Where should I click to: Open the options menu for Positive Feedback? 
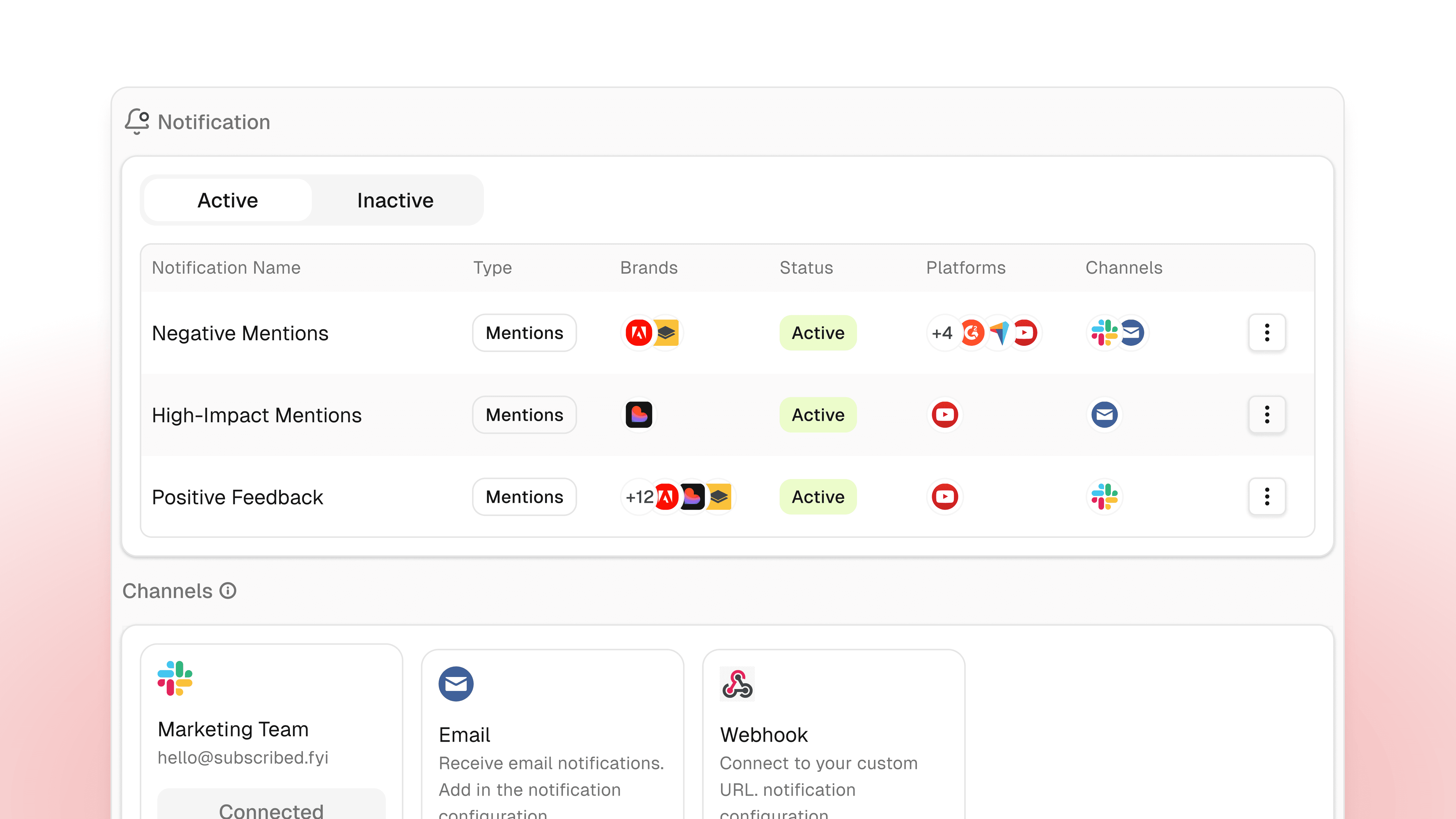[x=1267, y=497]
